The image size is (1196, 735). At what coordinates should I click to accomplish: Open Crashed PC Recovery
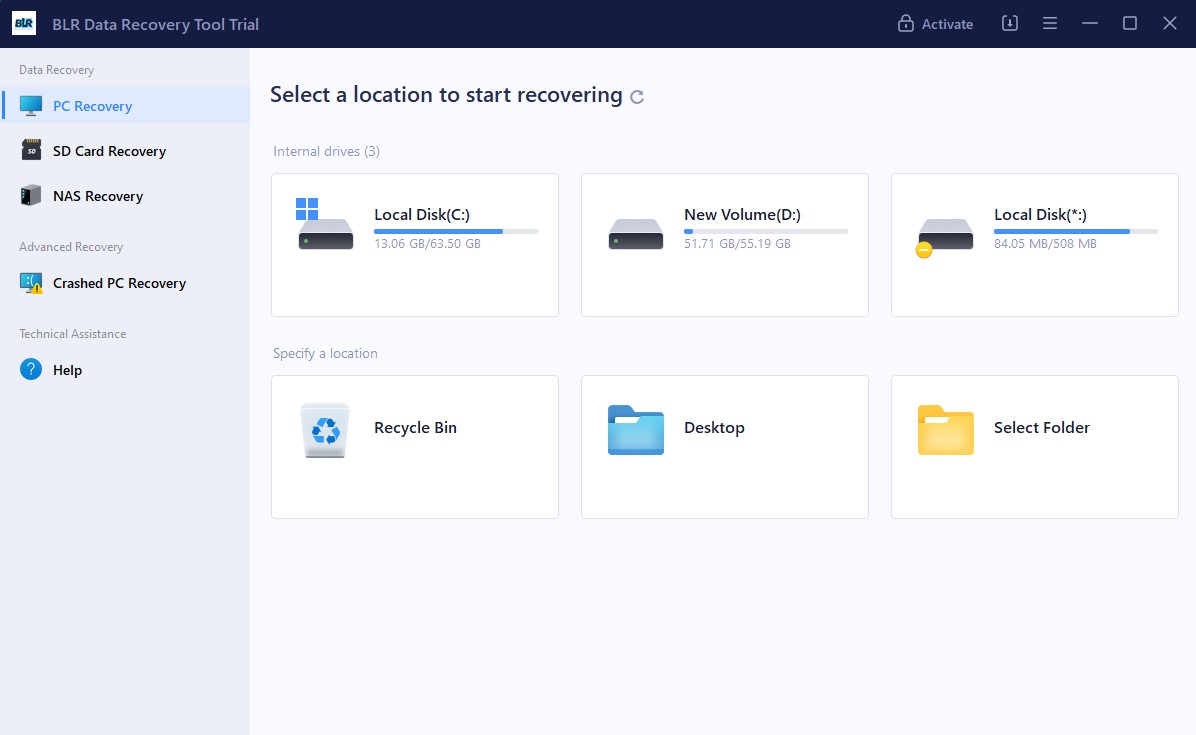pyautogui.click(x=125, y=283)
